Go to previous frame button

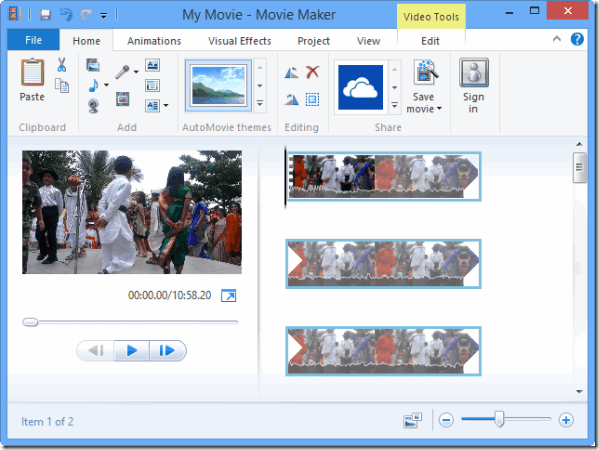(x=96, y=350)
